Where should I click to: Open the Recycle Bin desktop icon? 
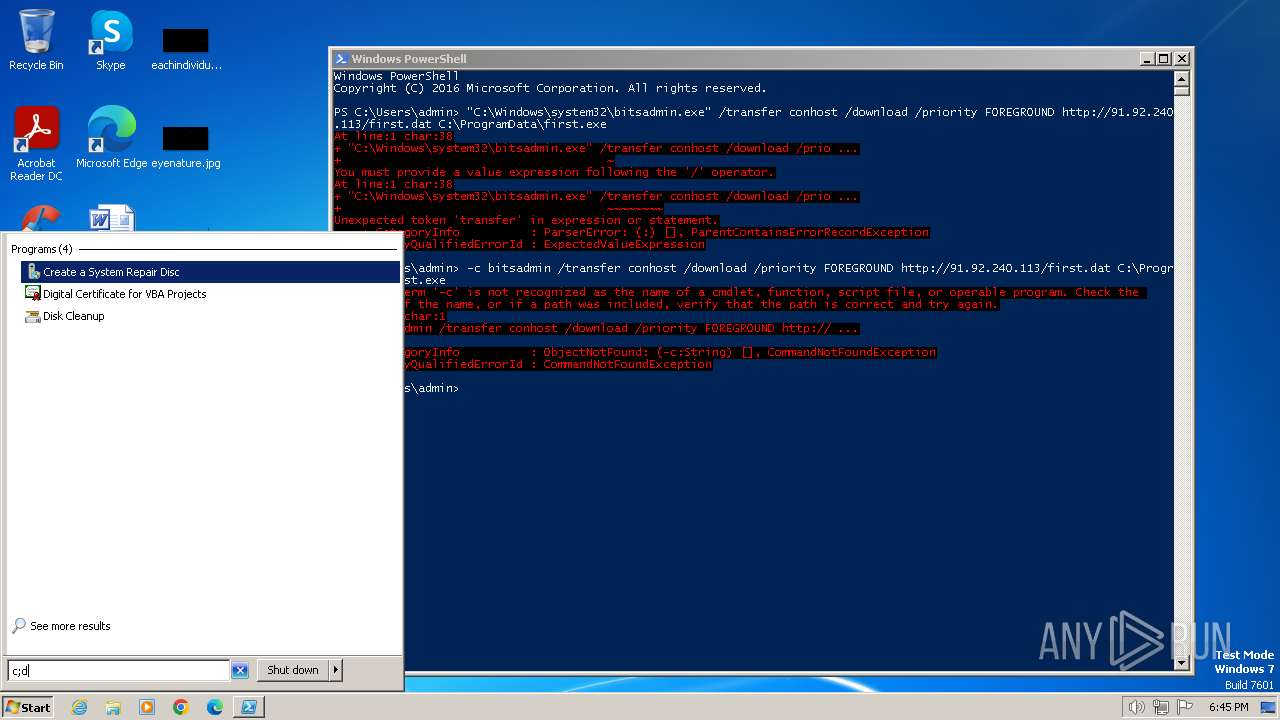pos(36,40)
